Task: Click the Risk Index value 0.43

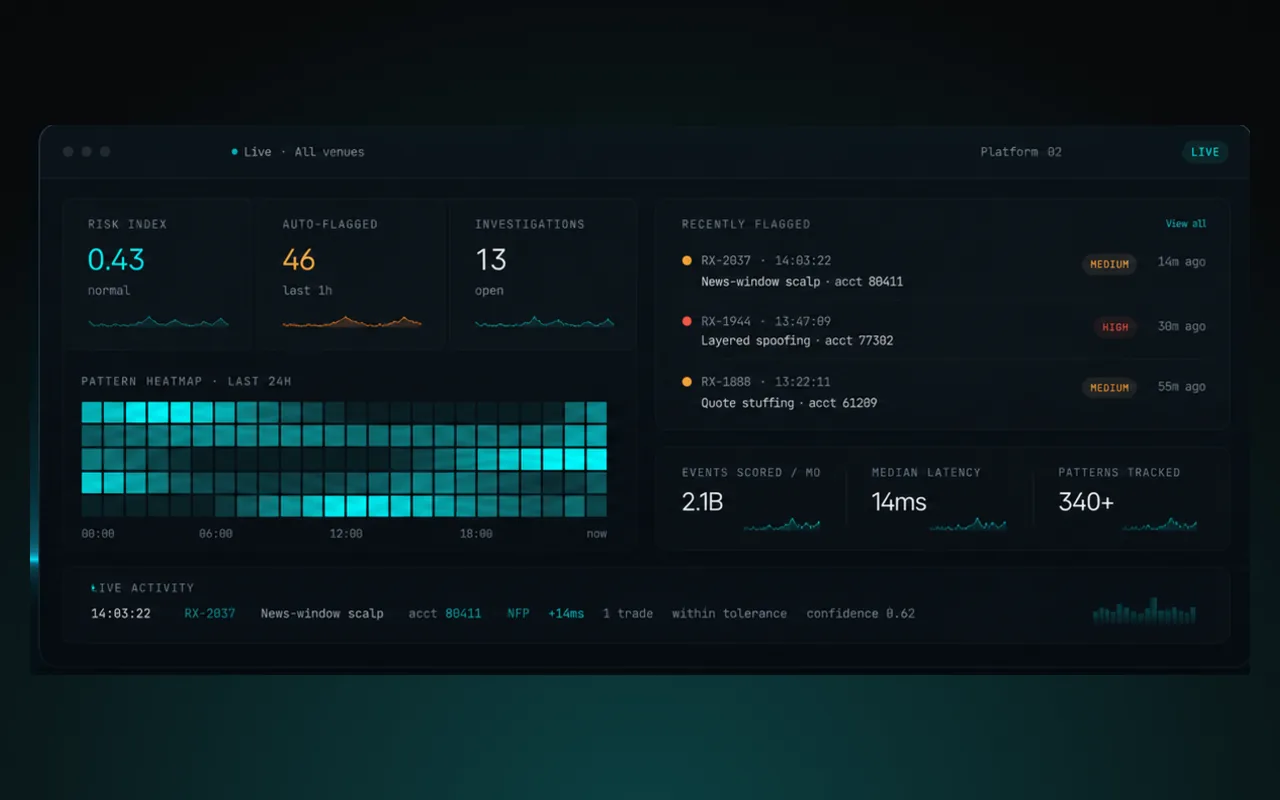Action: pyautogui.click(x=116, y=260)
